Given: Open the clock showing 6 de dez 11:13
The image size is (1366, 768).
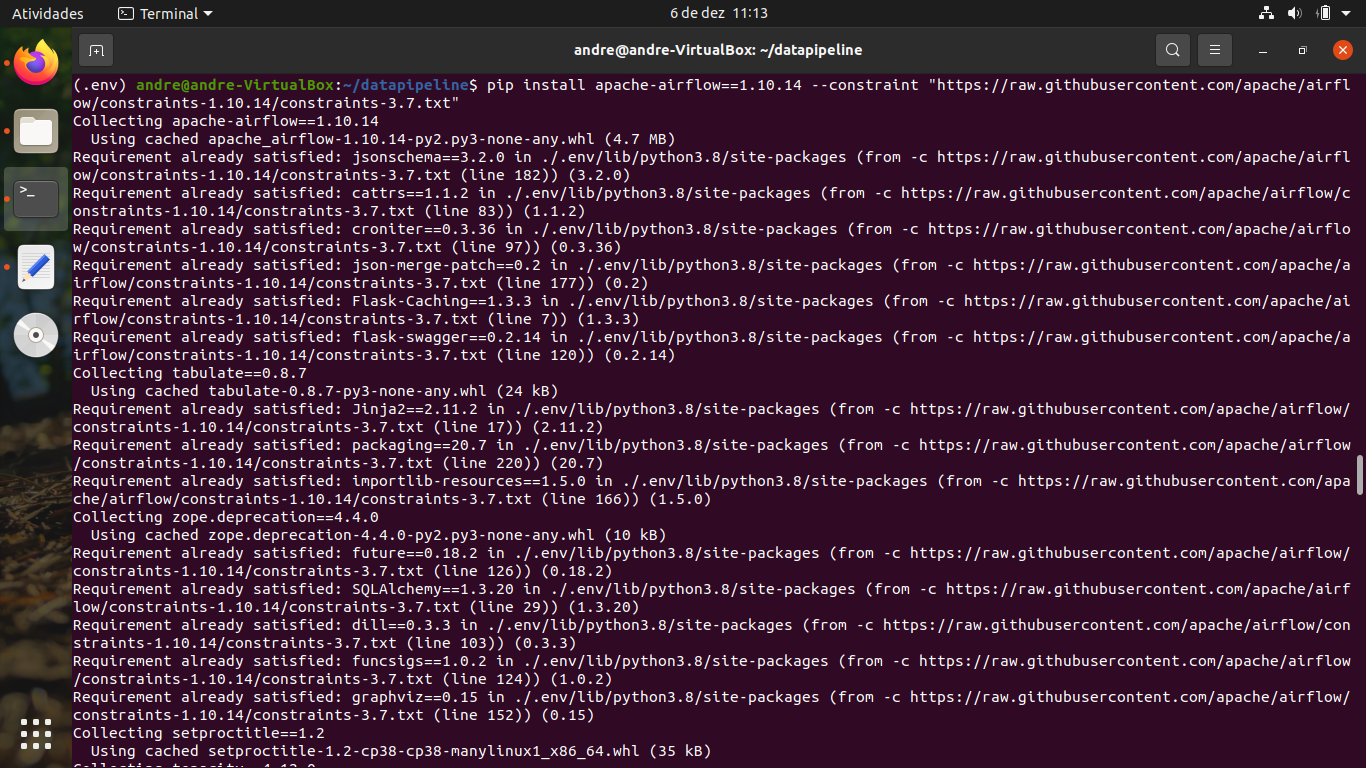Looking at the screenshot, I should 718,14.
